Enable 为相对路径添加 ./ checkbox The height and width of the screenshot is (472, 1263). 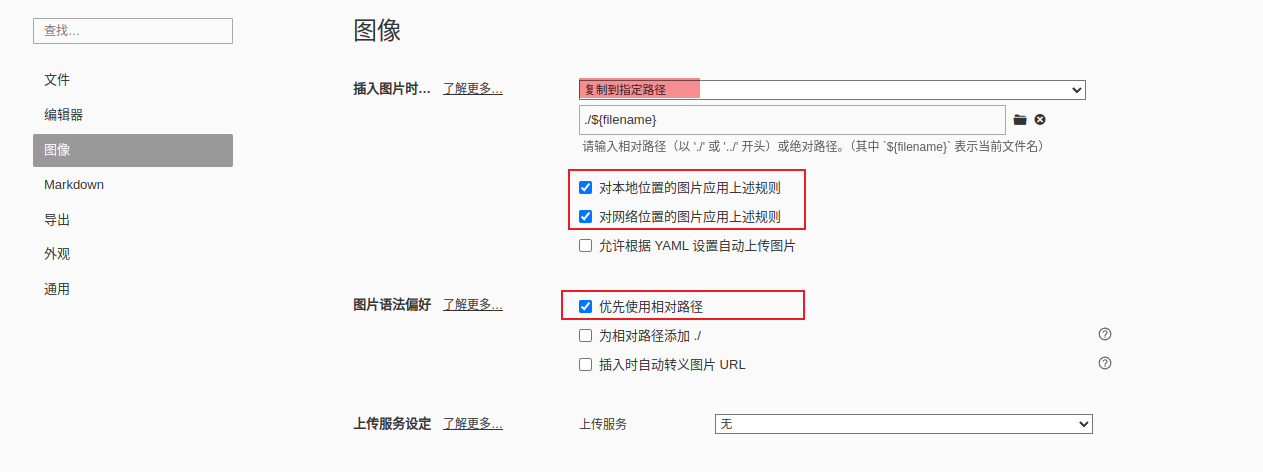tap(586, 336)
